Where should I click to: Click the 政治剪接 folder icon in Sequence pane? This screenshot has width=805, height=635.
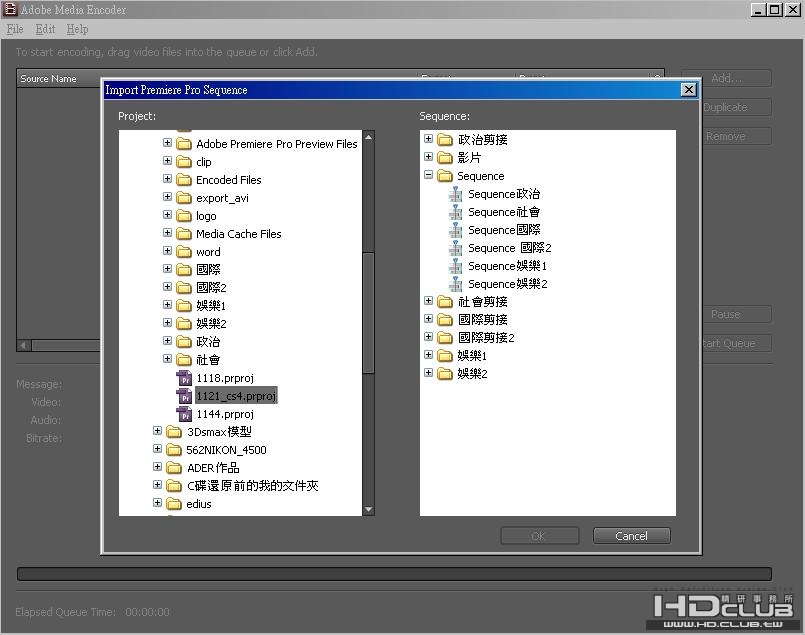click(445, 140)
